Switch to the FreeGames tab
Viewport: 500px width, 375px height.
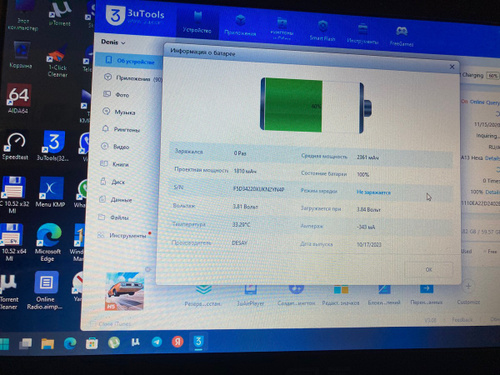click(401, 36)
